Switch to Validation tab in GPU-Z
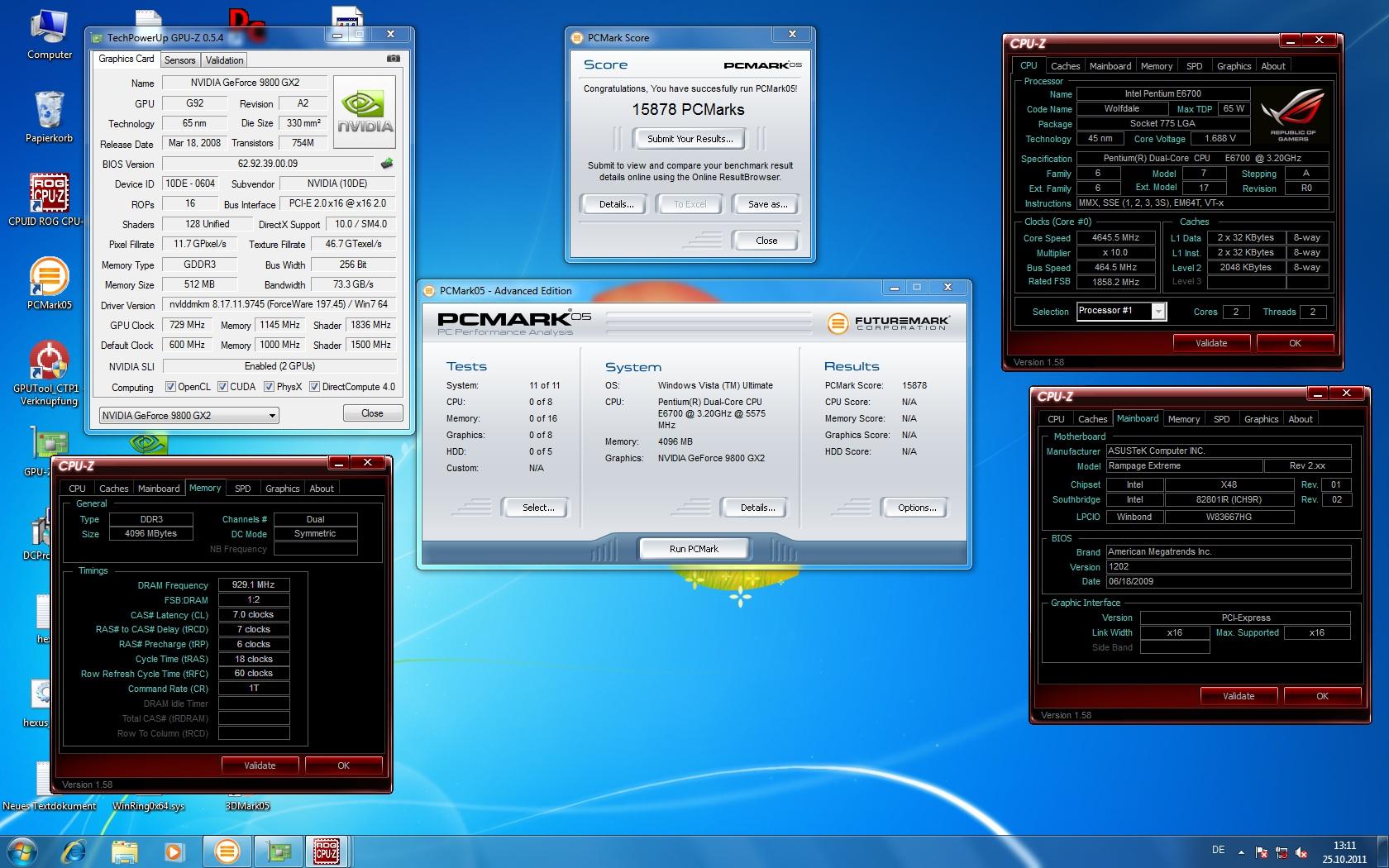This screenshot has height=868, width=1389. tap(224, 60)
